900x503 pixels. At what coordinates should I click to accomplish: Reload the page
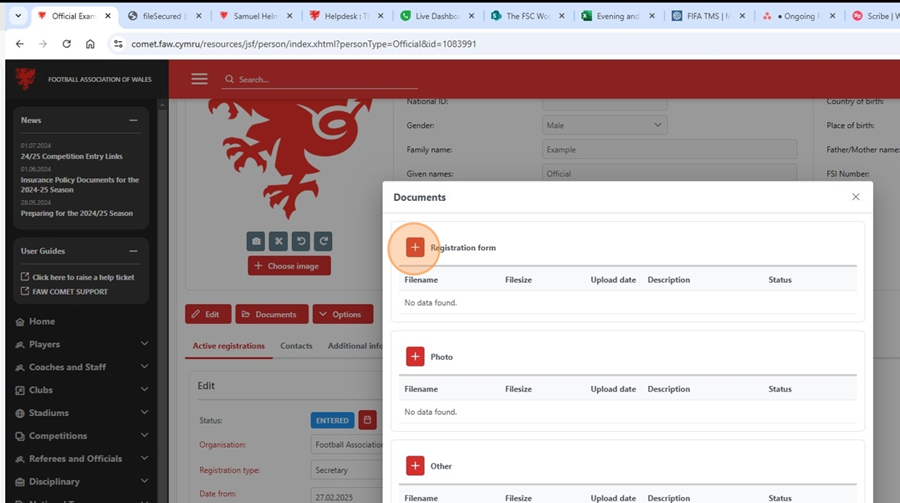67,44
